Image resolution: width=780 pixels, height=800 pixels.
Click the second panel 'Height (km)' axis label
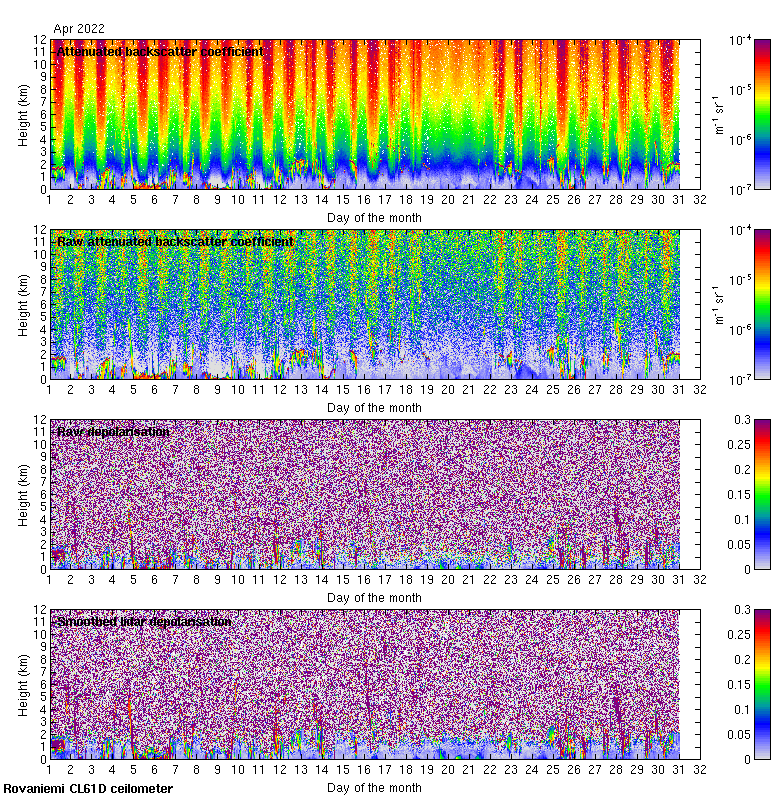[23, 305]
